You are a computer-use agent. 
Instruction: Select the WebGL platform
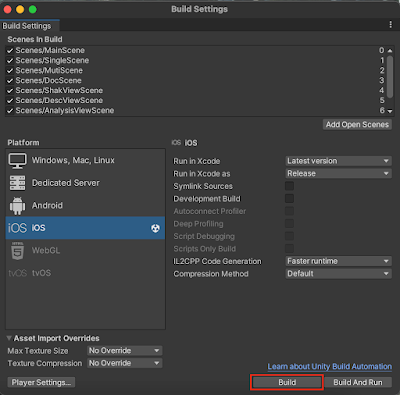click(85, 251)
